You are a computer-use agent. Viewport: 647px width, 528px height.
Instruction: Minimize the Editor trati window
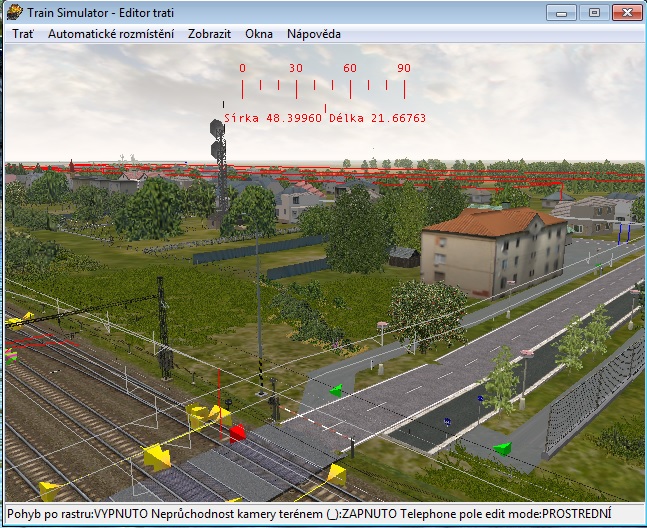coord(561,13)
